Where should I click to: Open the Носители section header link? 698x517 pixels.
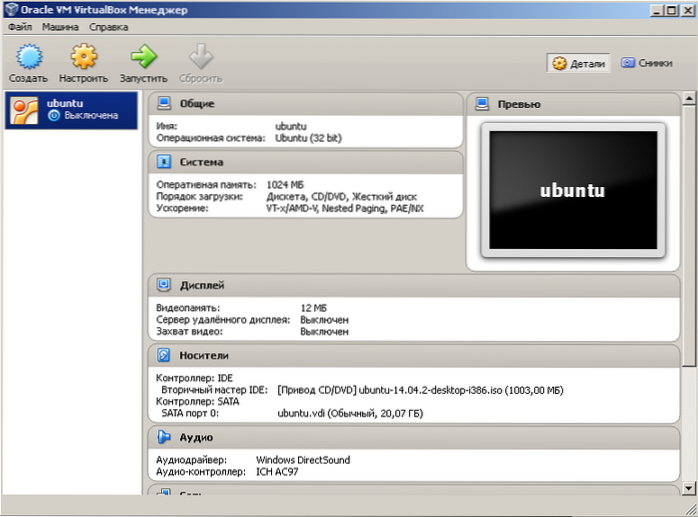(204, 355)
